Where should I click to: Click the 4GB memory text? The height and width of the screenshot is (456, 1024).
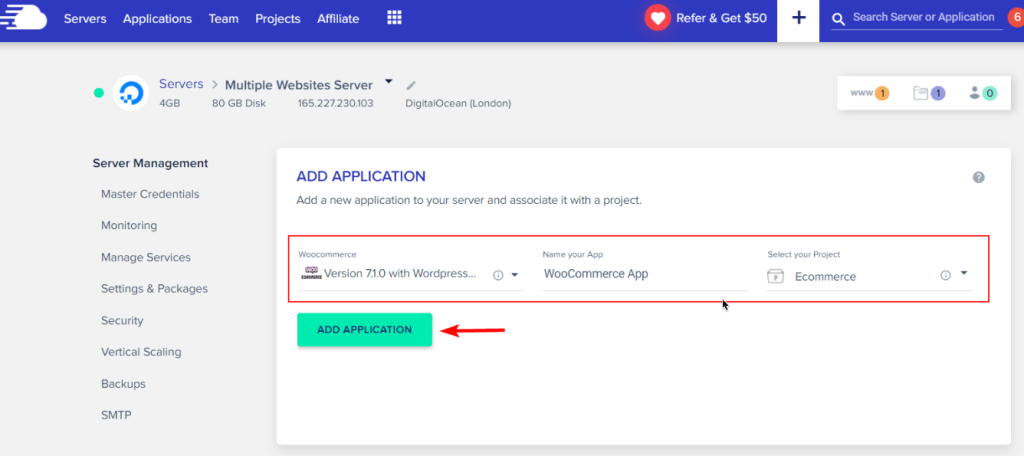pyautogui.click(x=170, y=103)
